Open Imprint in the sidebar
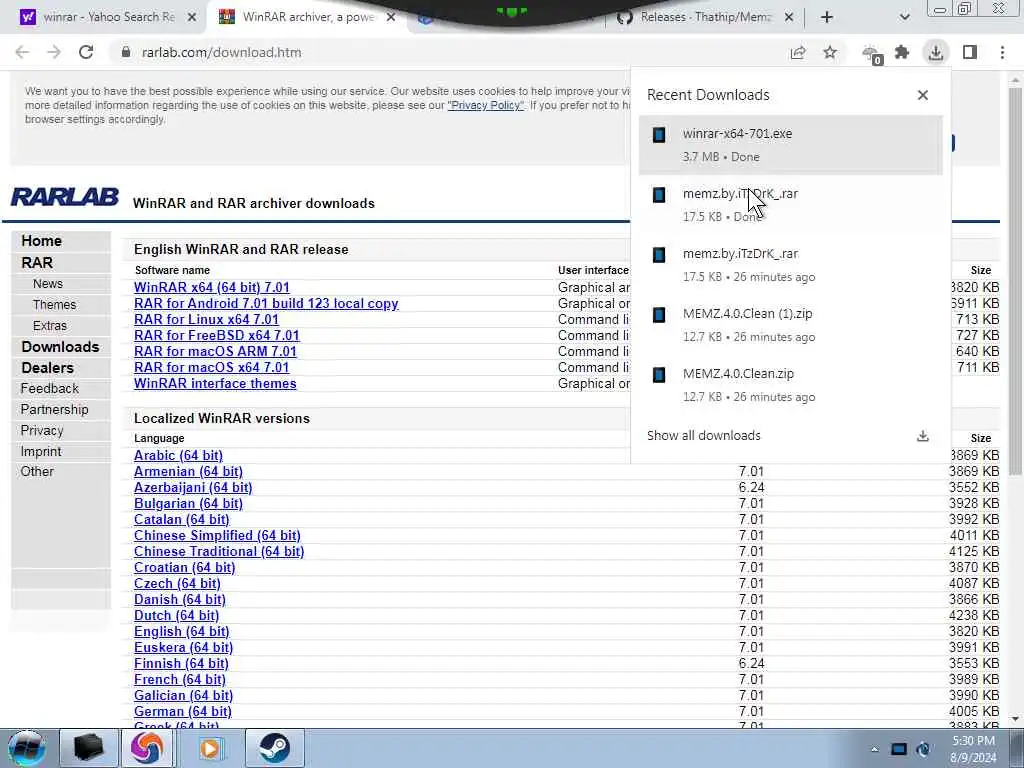The width and height of the screenshot is (1024, 768). tap(40, 451)
